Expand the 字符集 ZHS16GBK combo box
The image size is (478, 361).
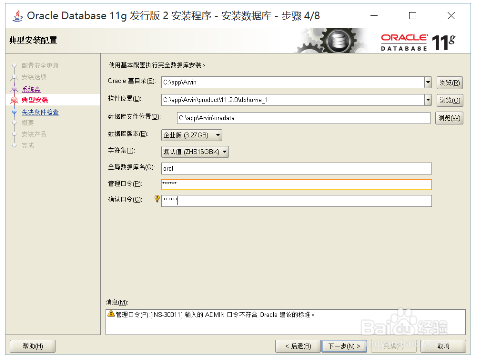pyautogui.click(x=195, y=152)
